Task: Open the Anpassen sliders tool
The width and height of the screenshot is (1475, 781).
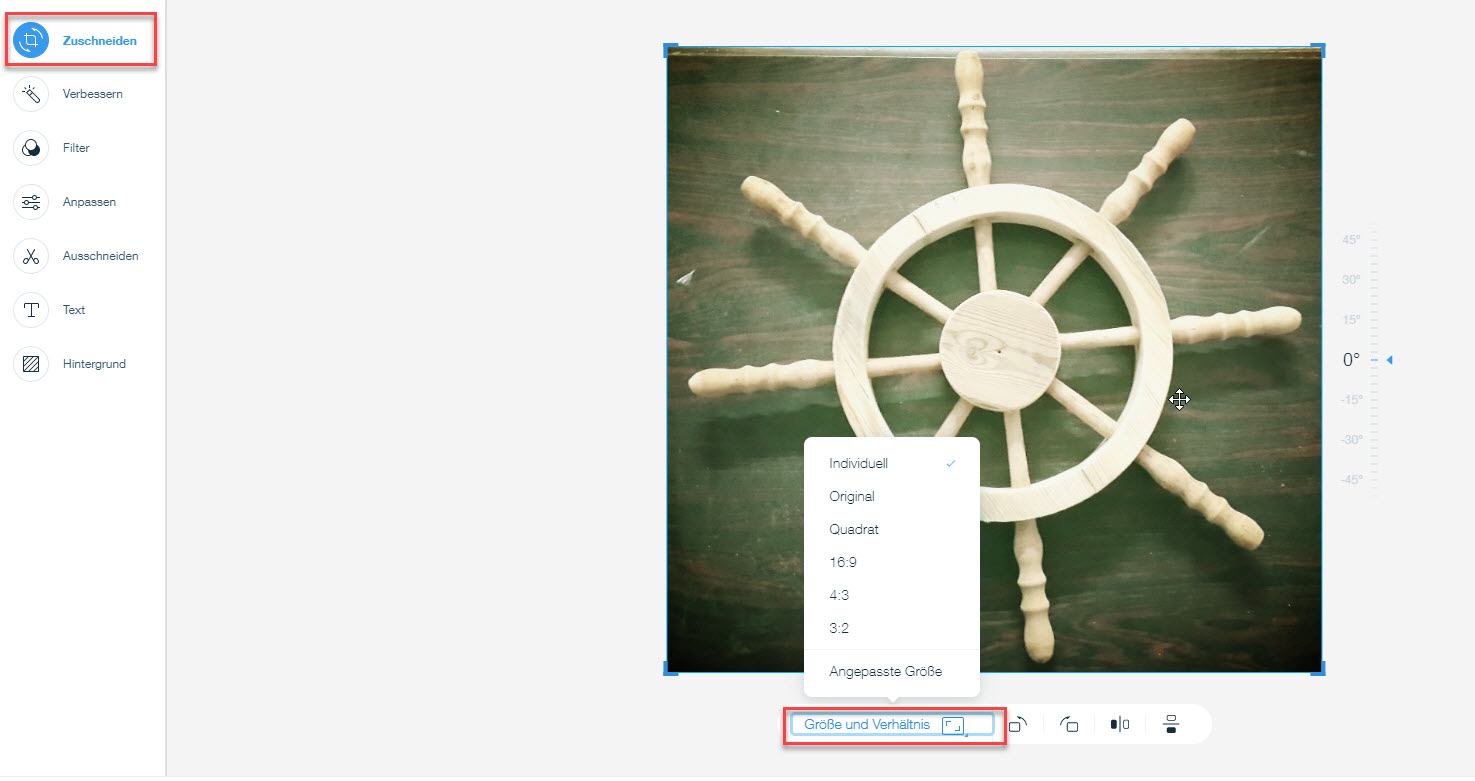Action: click(66, 202)
